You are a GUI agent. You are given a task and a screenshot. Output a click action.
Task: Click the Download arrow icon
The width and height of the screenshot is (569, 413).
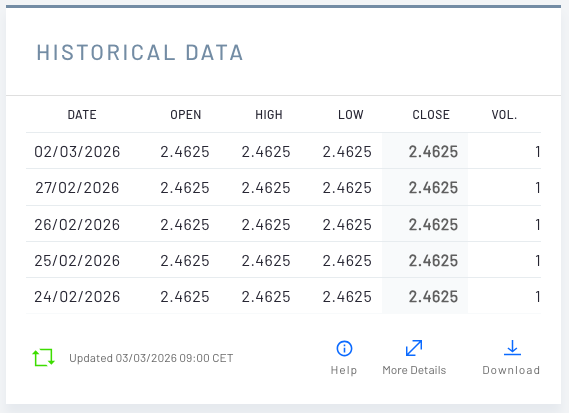tap(512, 348)
